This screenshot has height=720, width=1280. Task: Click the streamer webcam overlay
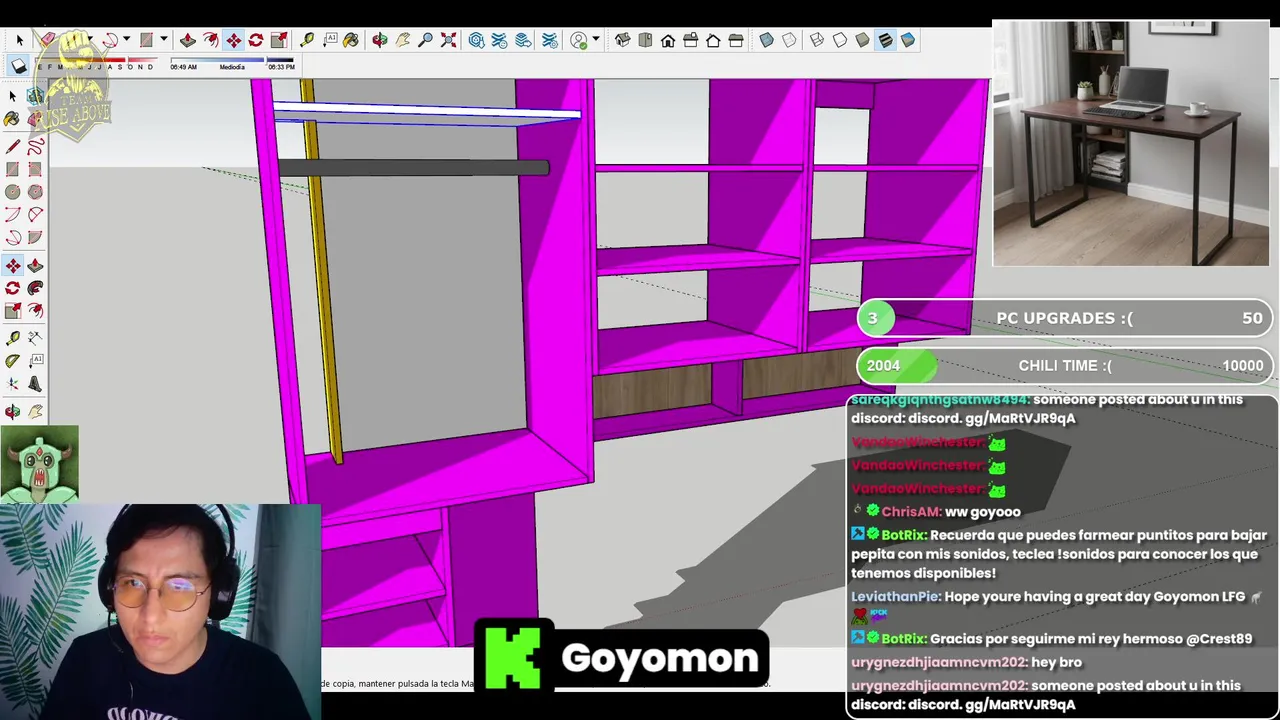[x=160, y=612]
